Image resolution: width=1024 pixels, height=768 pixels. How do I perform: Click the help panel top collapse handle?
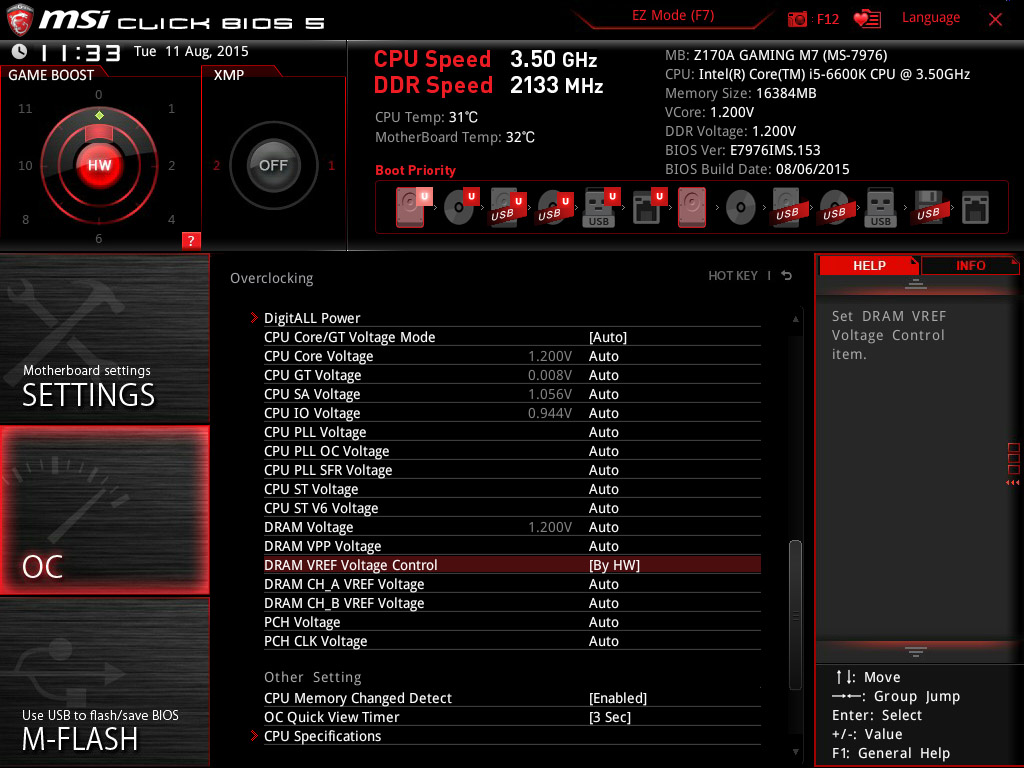click(916, 283)
